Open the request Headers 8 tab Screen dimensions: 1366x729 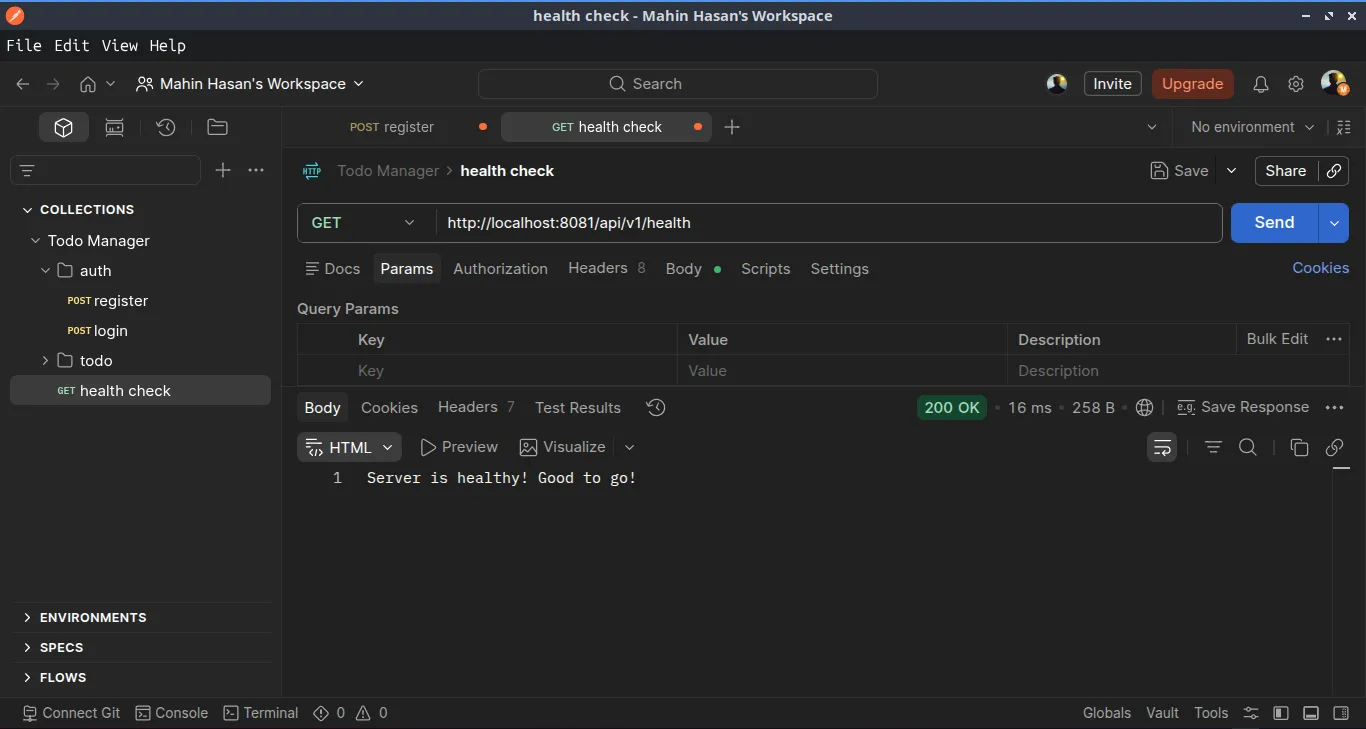pyautogui.click(x=607, y=268)
